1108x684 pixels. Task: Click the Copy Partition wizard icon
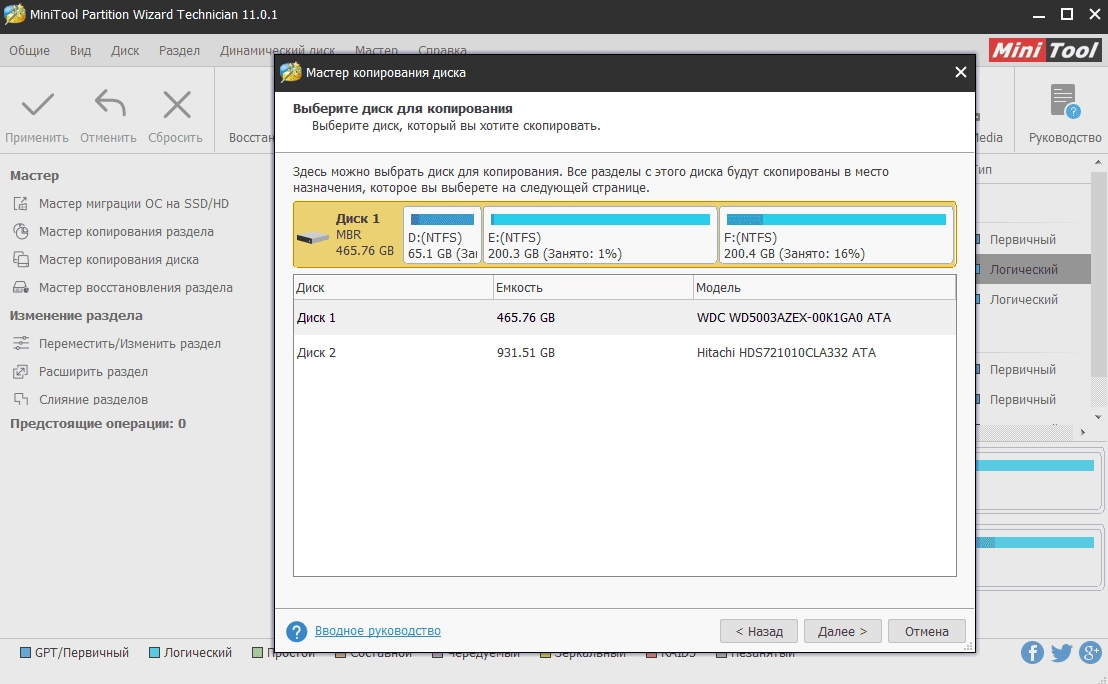pyautogui.click(x=21, y=232)
